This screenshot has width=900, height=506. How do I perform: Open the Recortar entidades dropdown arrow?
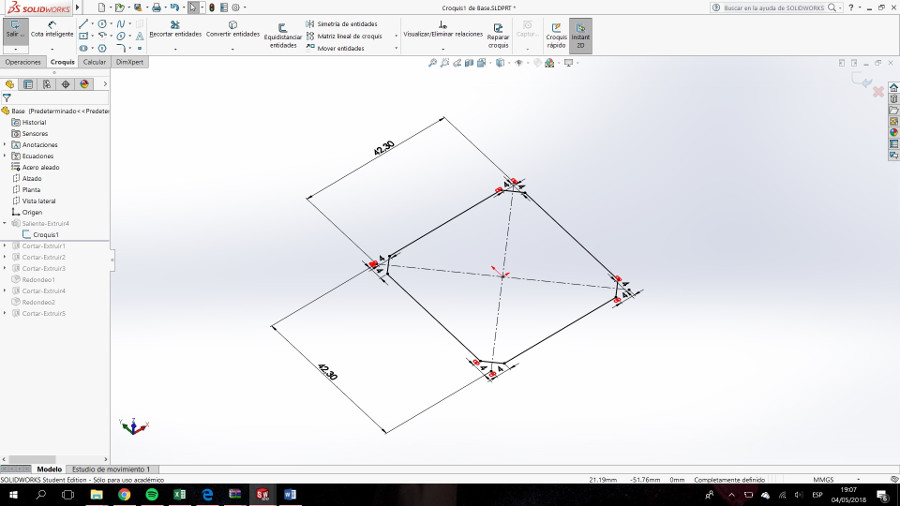click(175, 49)
